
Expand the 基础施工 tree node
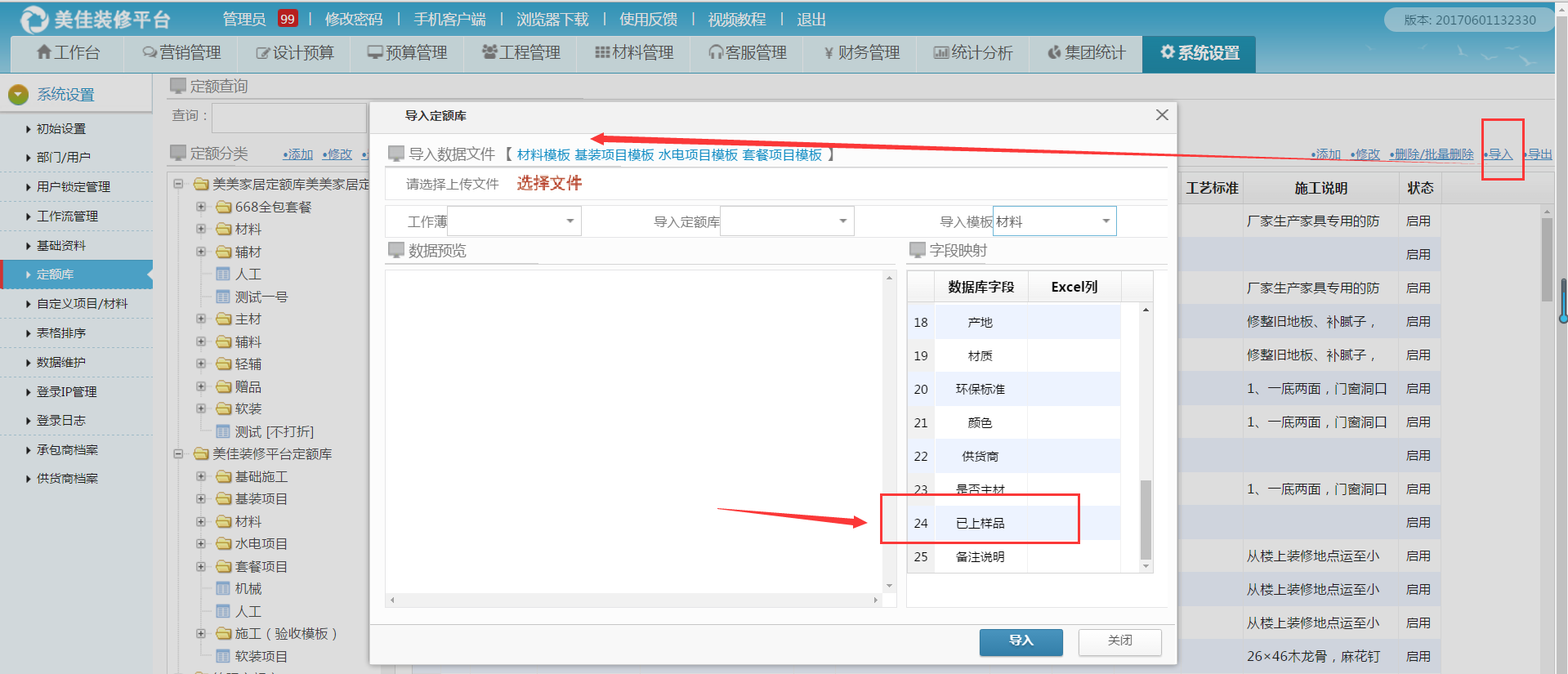click(x=201, y=476)
